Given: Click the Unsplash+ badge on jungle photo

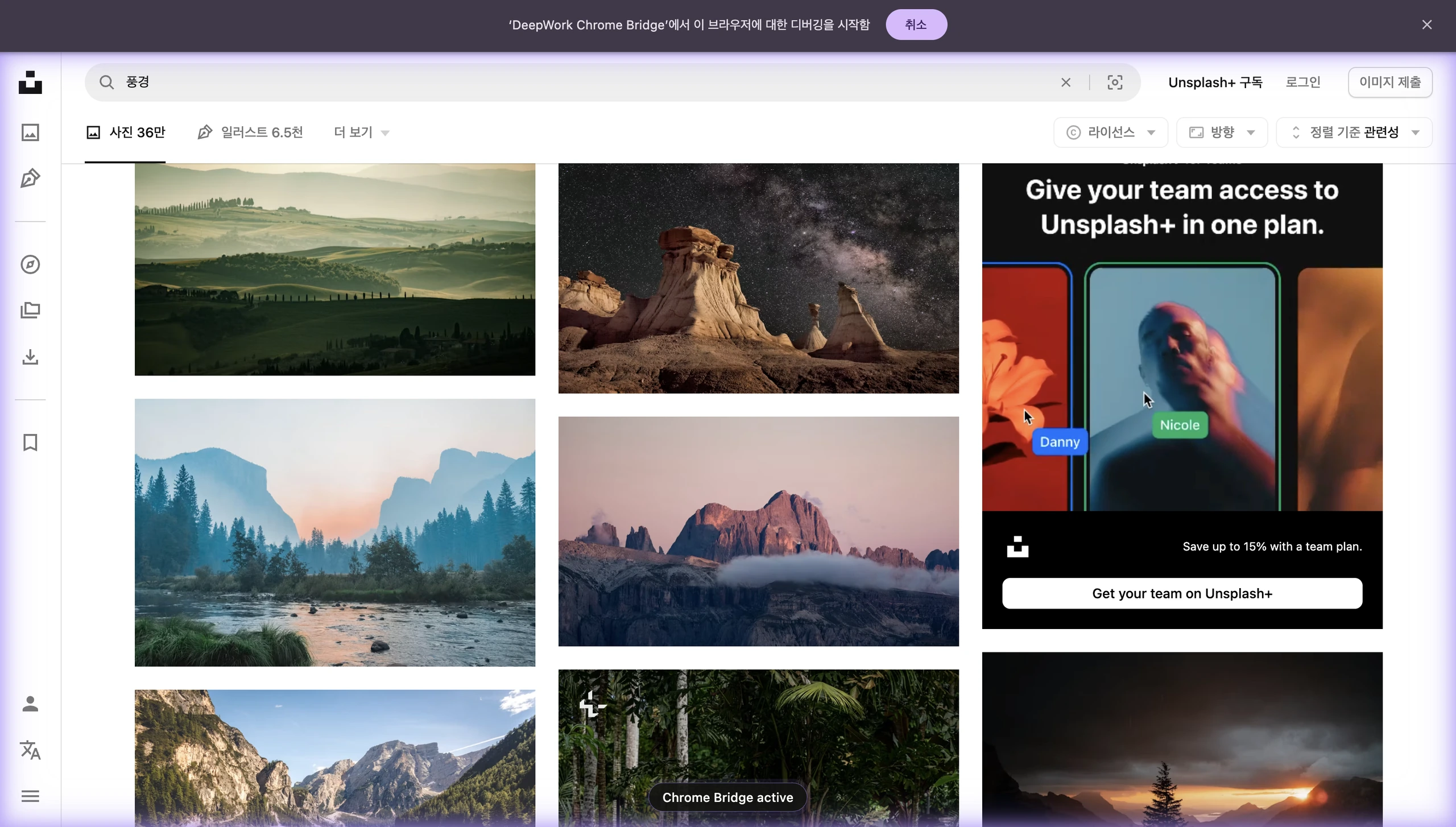Looking at the screenshot, I should [x=593, y=704].
